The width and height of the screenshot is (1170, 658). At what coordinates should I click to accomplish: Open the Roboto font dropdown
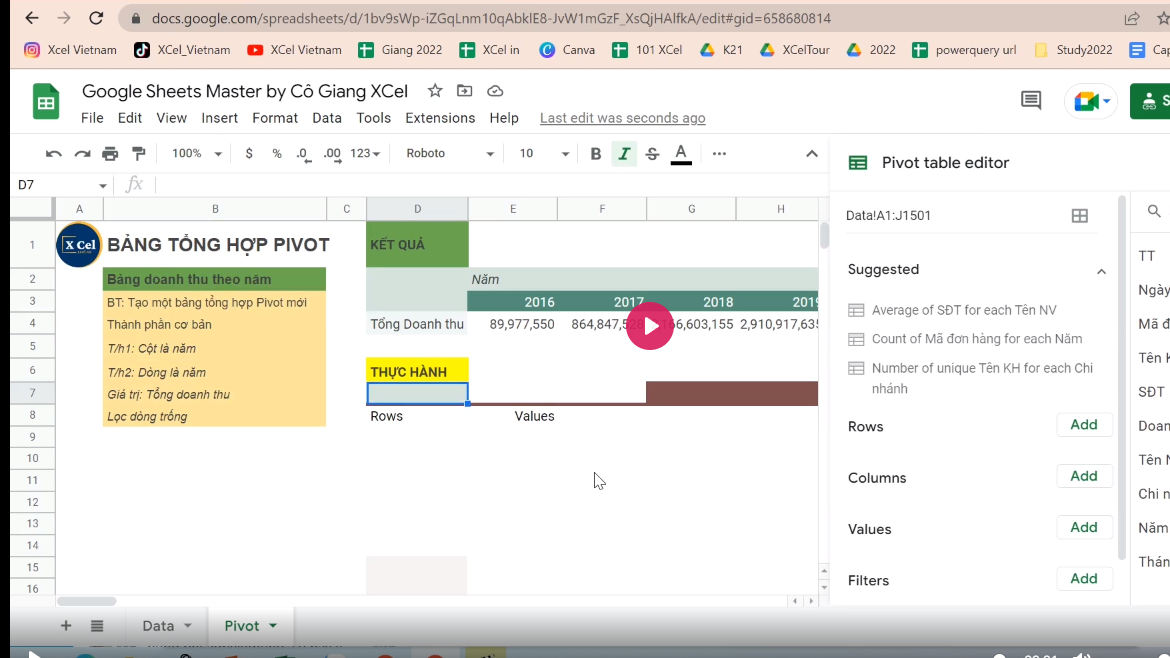pyautogui.click(x=450, y=154)
